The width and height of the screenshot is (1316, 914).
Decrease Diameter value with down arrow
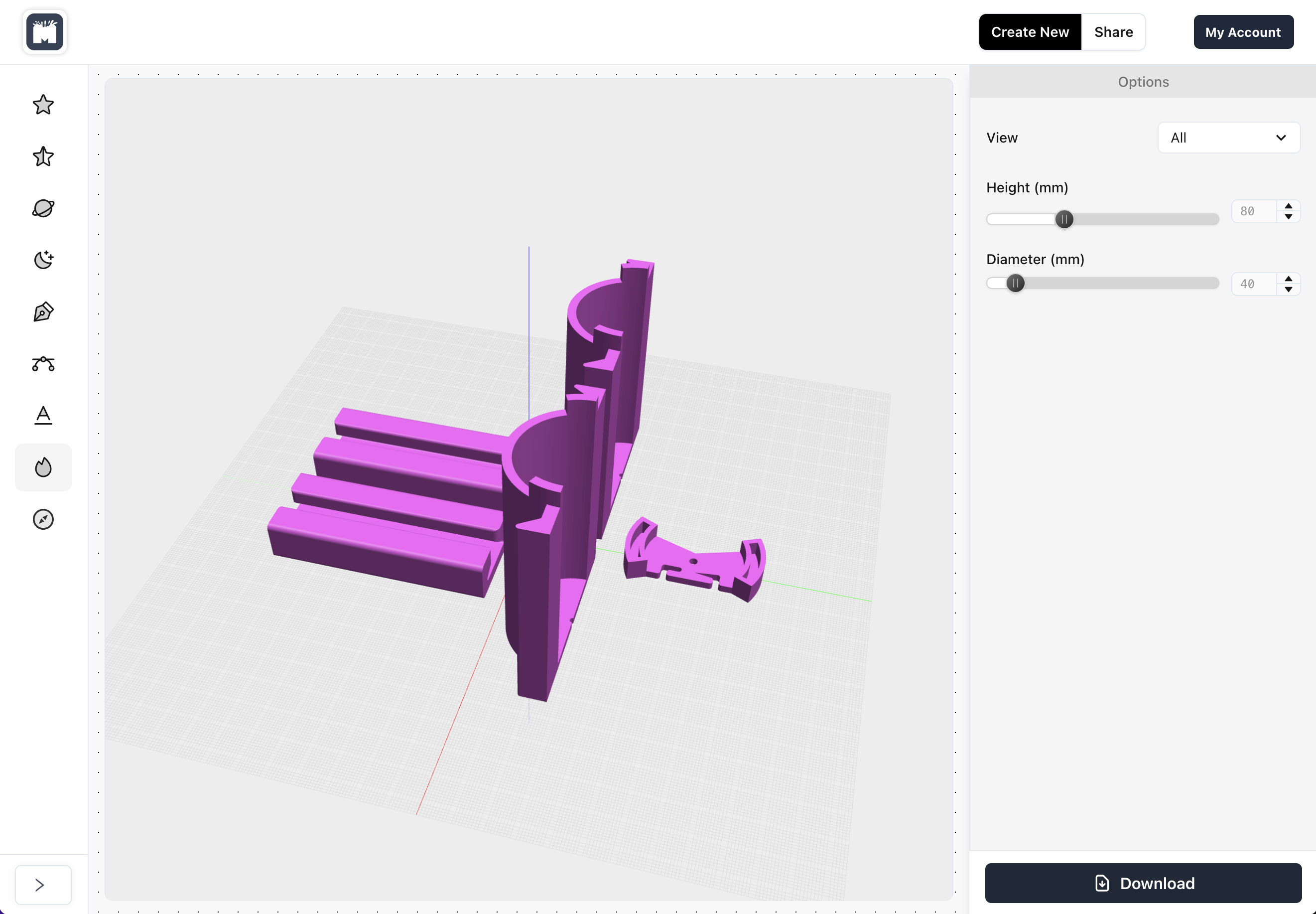click(1288, 290)
